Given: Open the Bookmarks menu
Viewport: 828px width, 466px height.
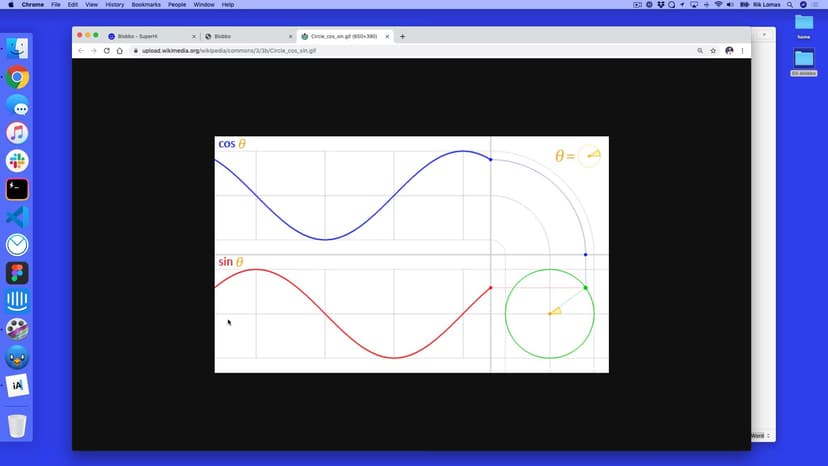Looking at the screenshot, I should 146,5.
